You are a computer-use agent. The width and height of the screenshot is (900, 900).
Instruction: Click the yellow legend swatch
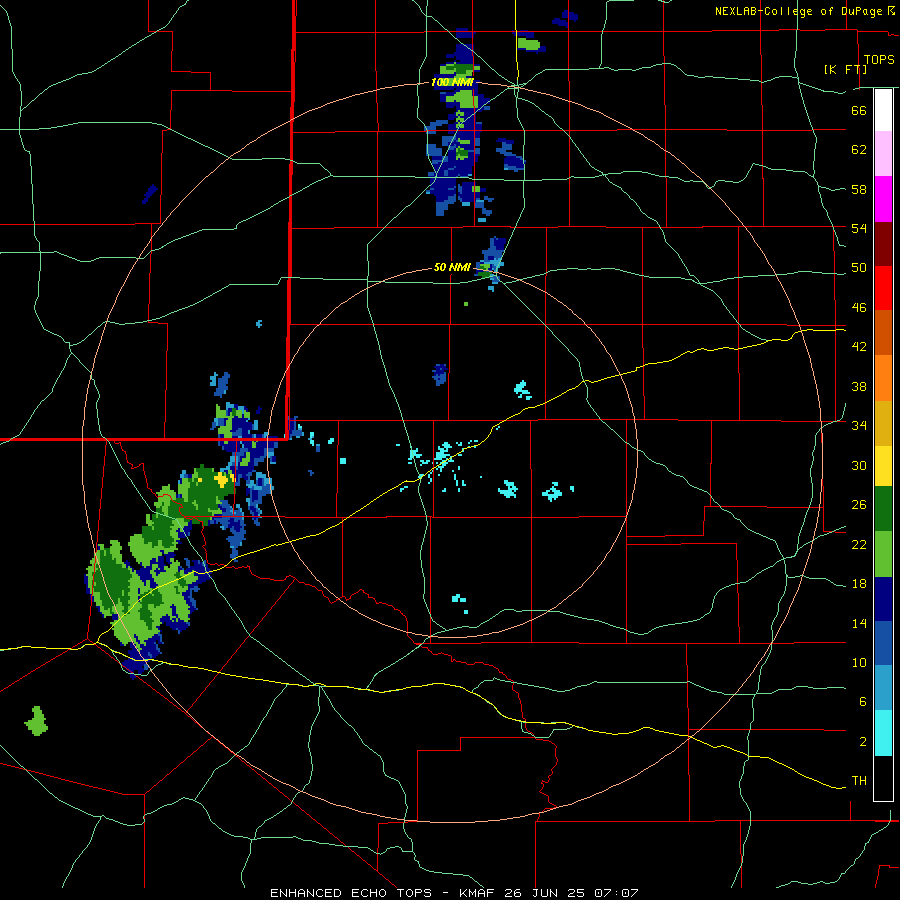point(883,466)
